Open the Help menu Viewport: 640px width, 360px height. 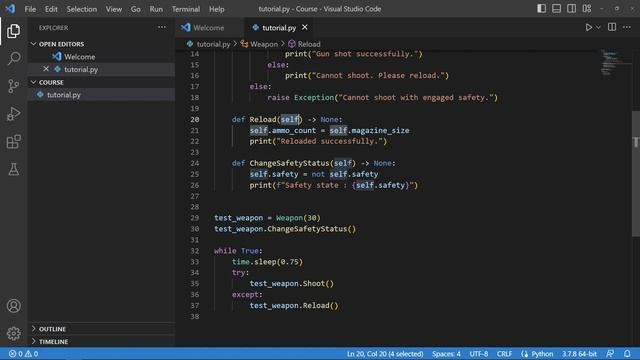pyautogui.click(x=217, y=9)
